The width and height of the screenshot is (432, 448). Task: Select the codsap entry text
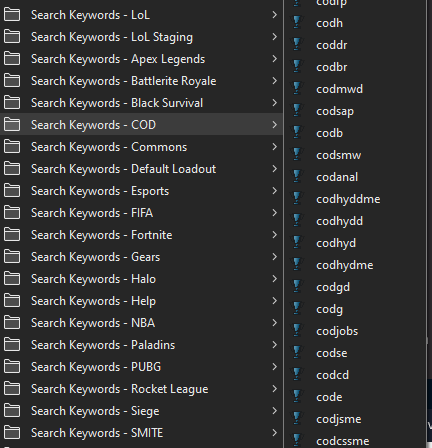[x=335, y=111]
